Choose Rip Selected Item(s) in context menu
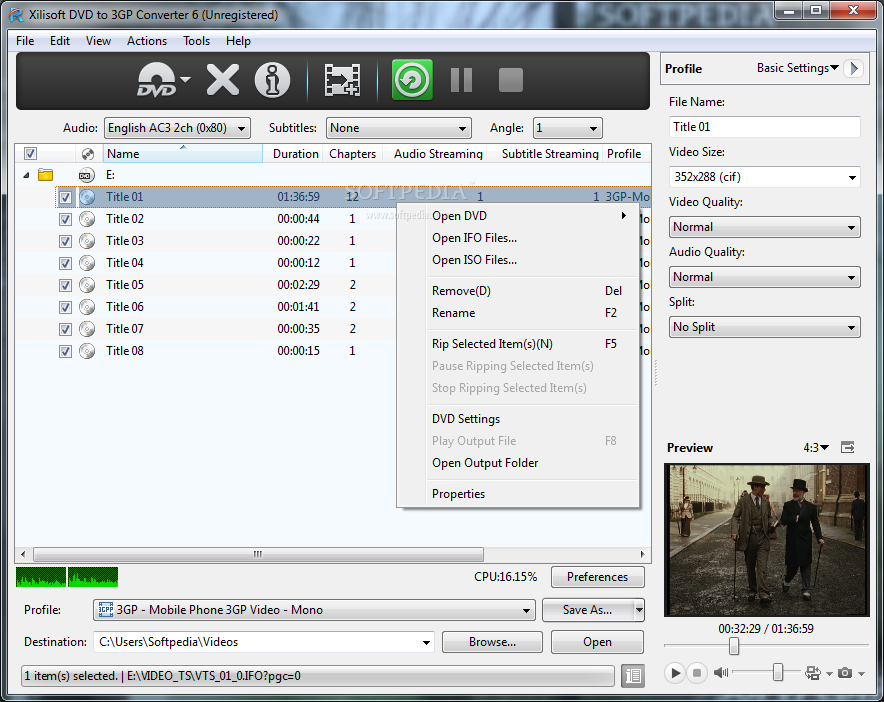Image resolution: width=884 pixels, height=702 pixels. (524, 344)
